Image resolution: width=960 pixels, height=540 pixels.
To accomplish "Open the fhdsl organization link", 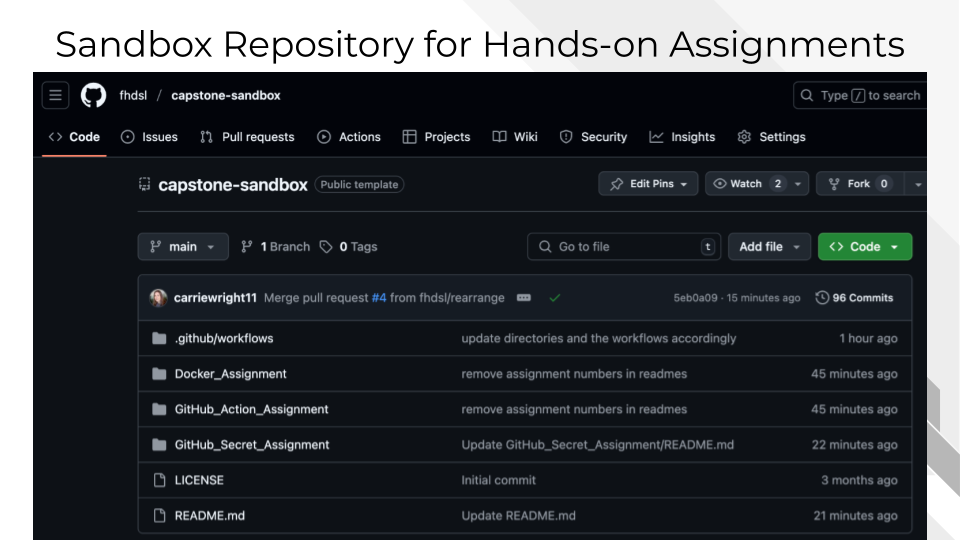I will tap(133, 96).
